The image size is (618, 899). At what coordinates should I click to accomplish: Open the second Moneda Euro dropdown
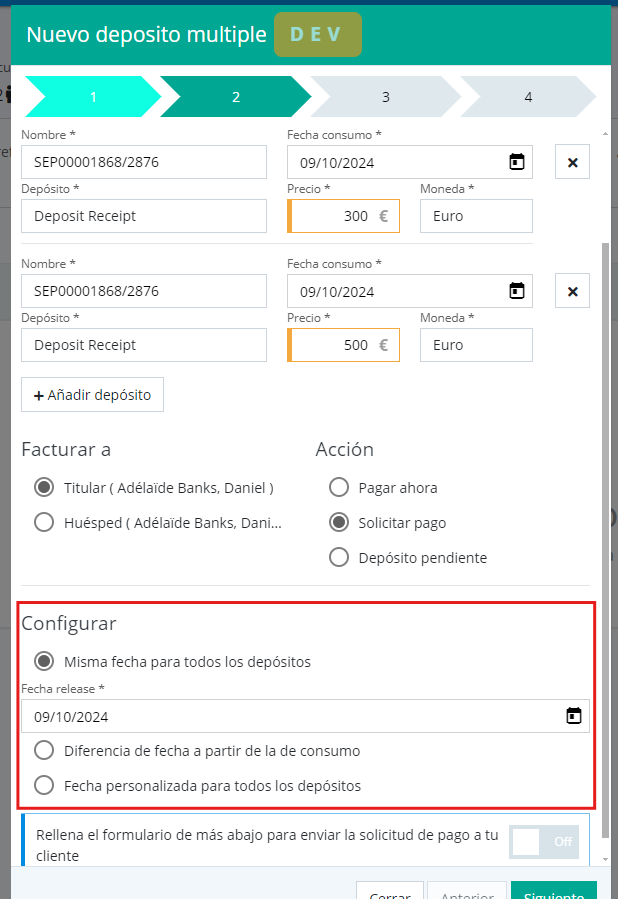click(x=476, y=345)
